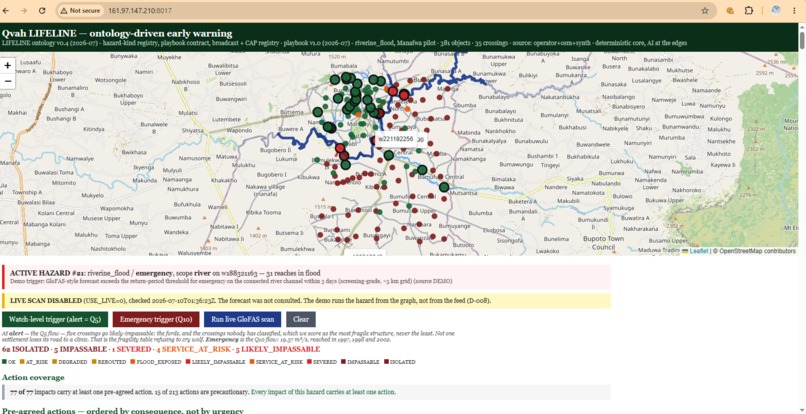Clear the active hazard with Clear button
The image size is (806, 414).
[301, 319]
